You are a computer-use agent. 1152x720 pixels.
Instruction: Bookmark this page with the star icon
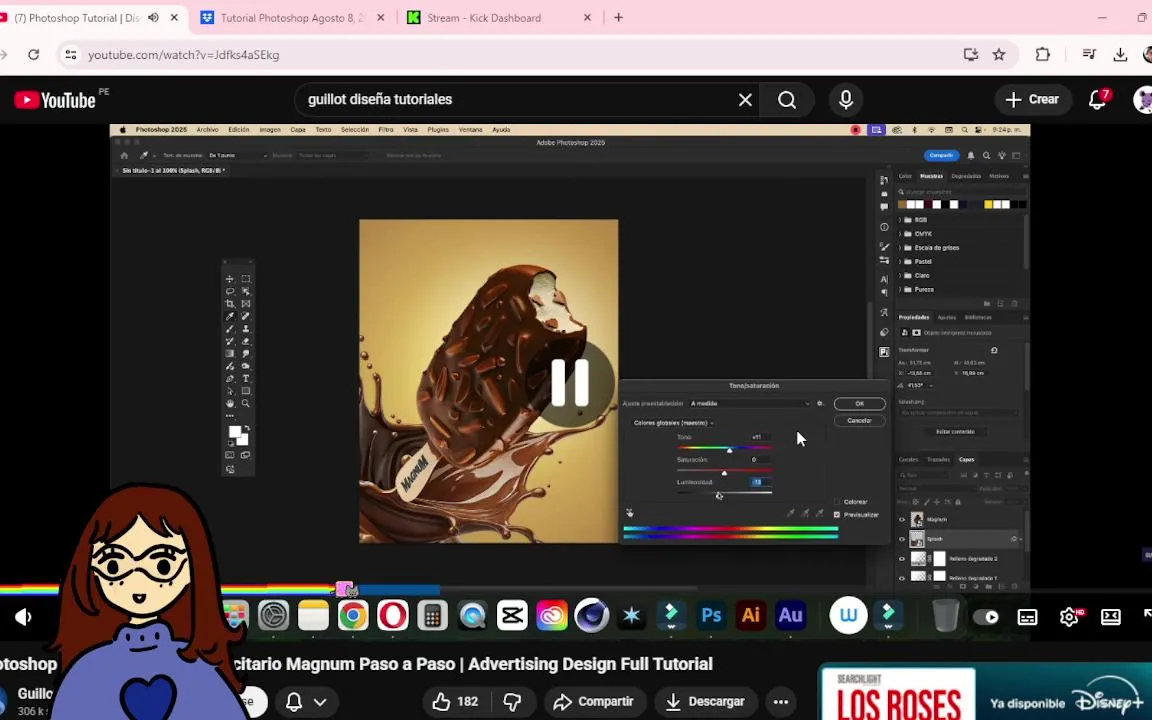[x=999, y=54]
